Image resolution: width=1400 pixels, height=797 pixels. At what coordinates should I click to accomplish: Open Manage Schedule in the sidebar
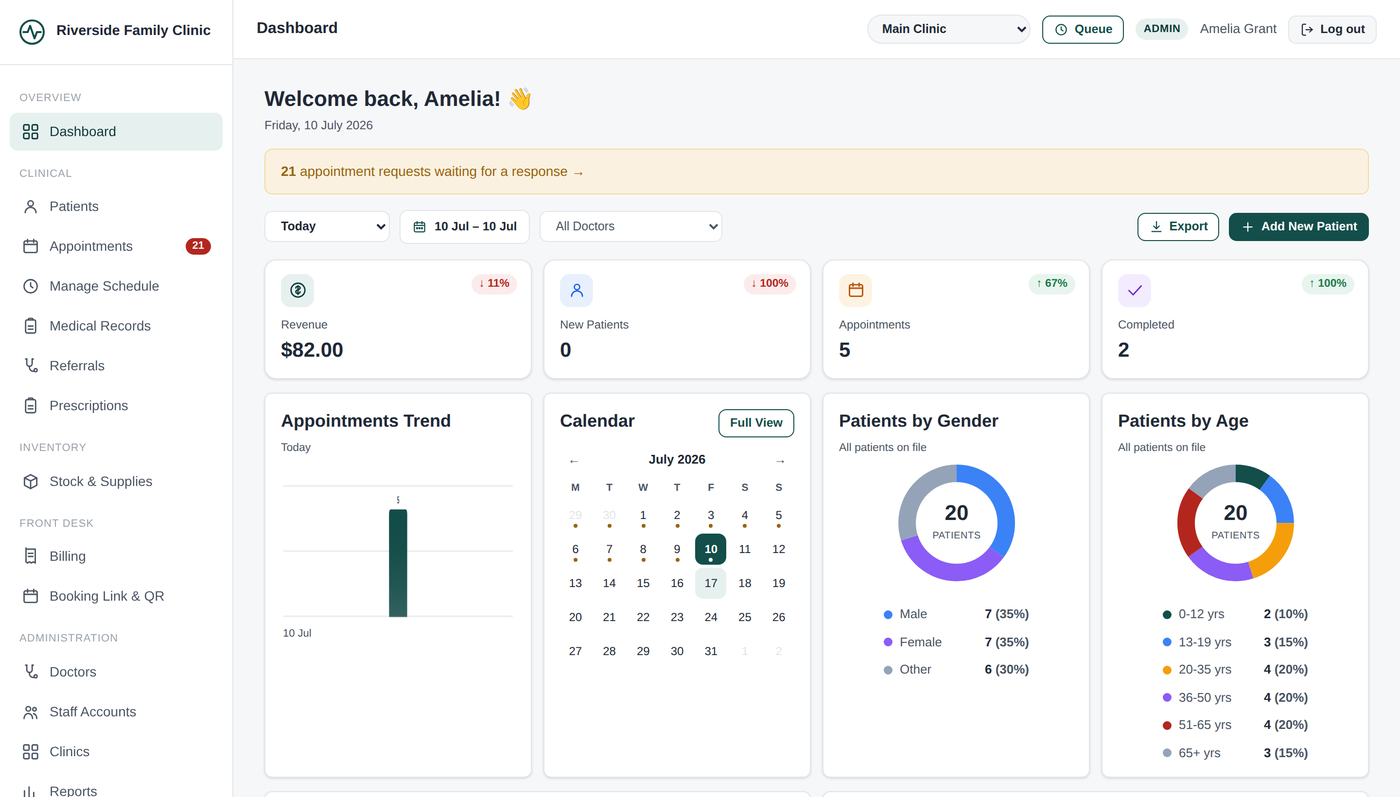point(116,286)
